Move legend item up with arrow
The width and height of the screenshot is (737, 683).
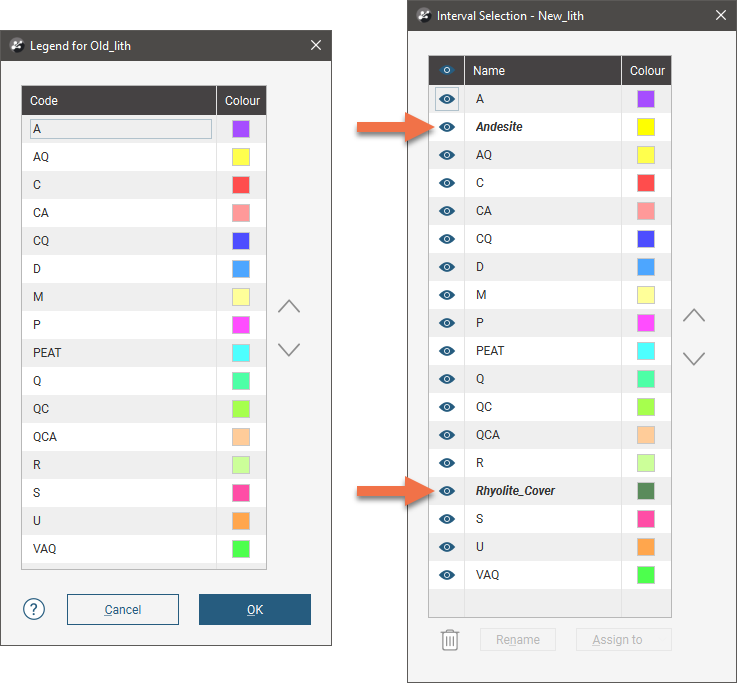click(x=289, y=307)
